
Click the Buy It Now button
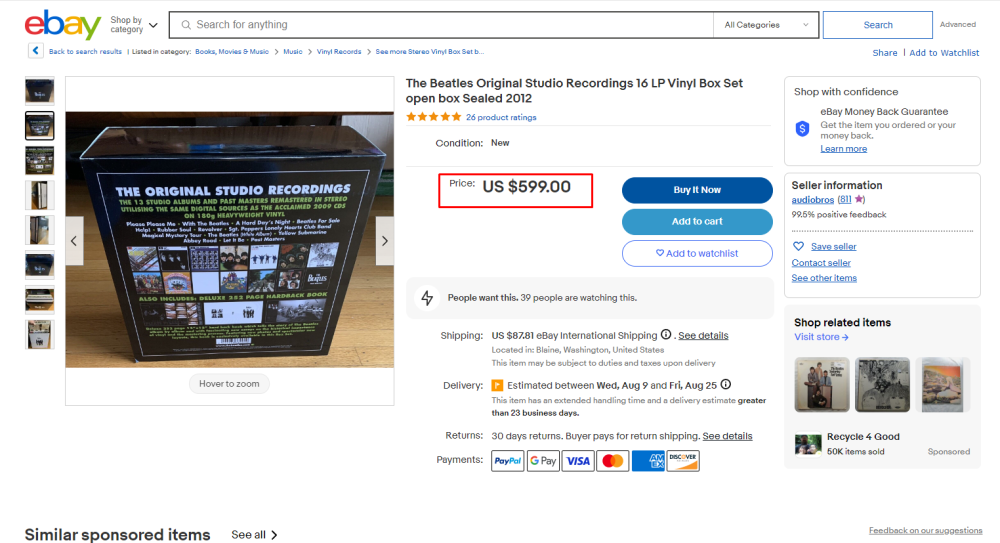(x=697, y=190)
